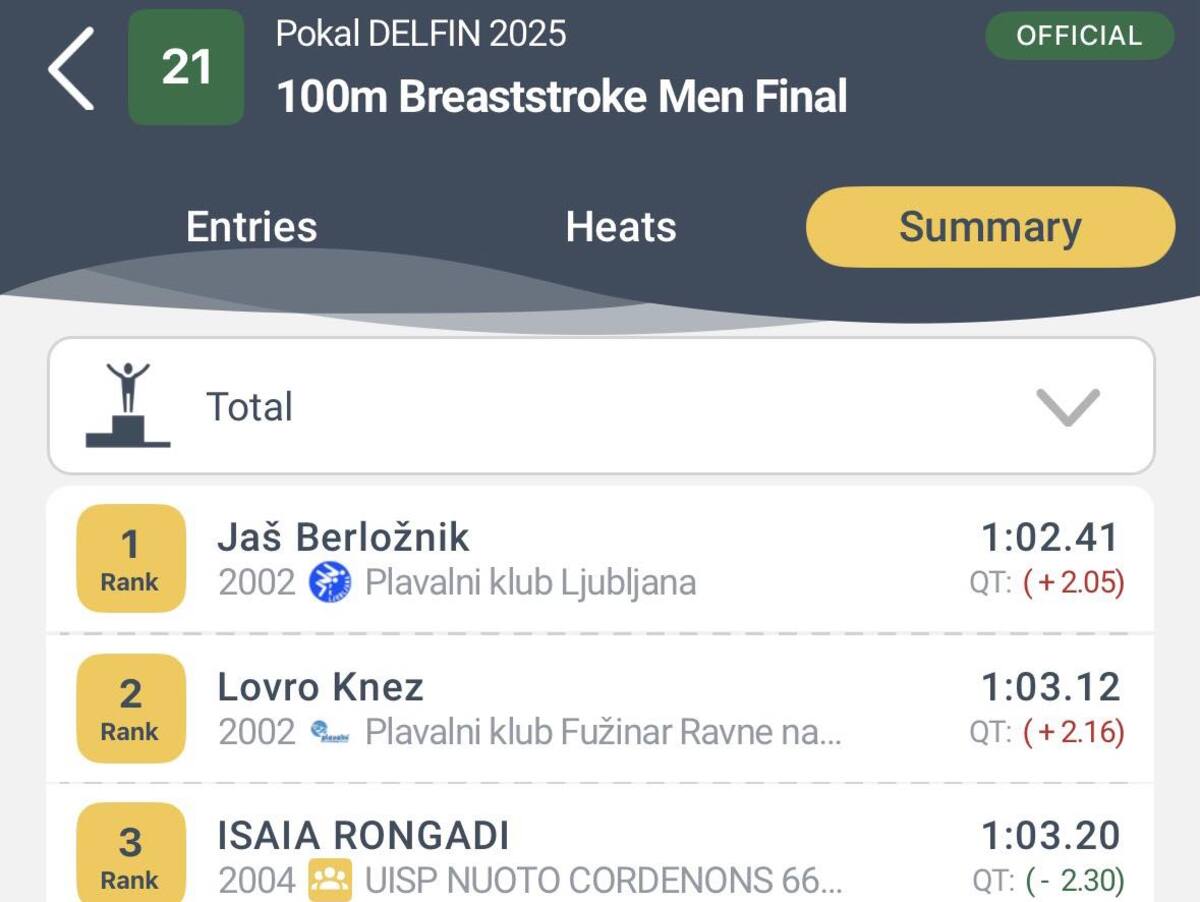
Task: Tap the Fužinar Ravne club logo
Action: (x=330, y=732)
